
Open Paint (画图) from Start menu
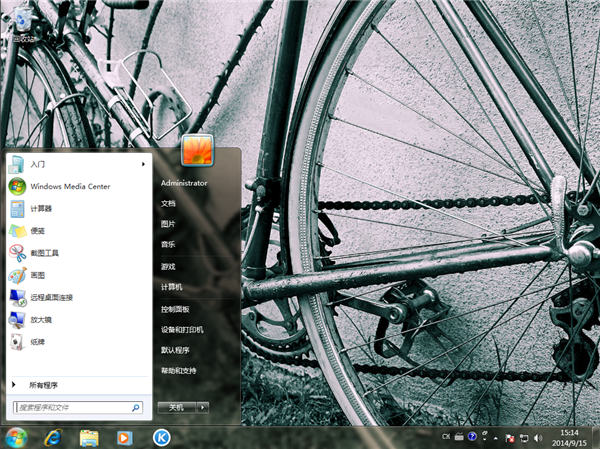click(37, 275)
